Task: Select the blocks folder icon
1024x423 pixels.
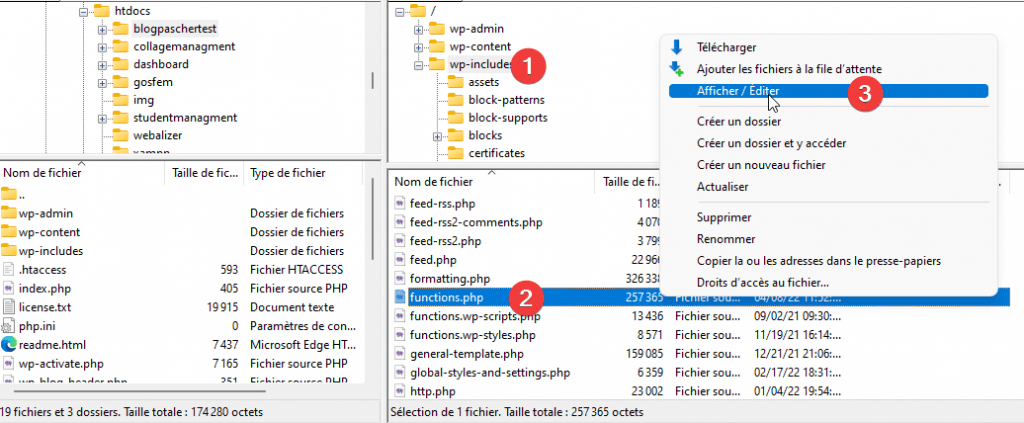Action: click(456, 136)
